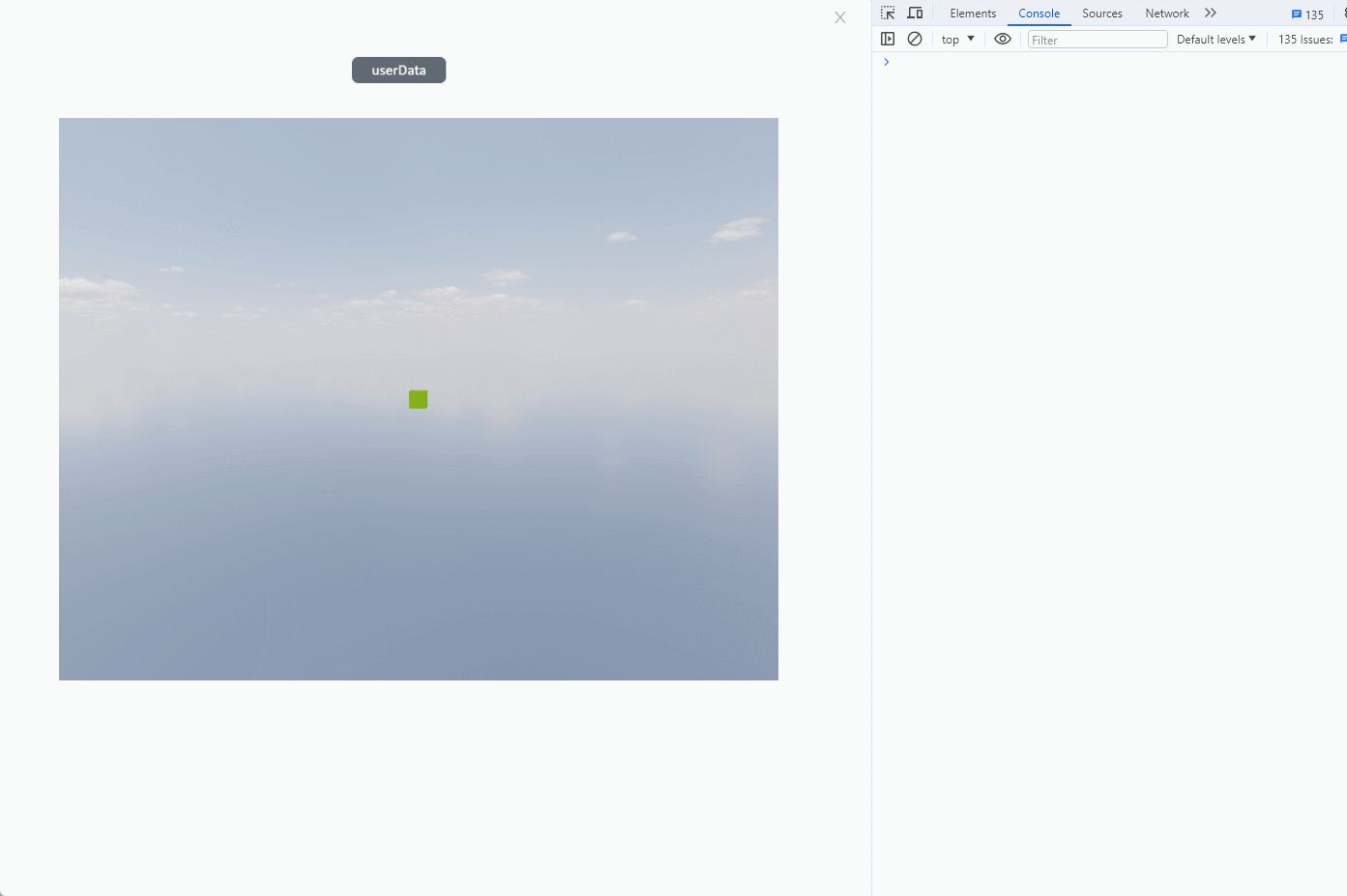Close the dialog with the X icon
The height and width of the screenshot is (896, 1347).
pyautogui.click(x=840, y=17)
